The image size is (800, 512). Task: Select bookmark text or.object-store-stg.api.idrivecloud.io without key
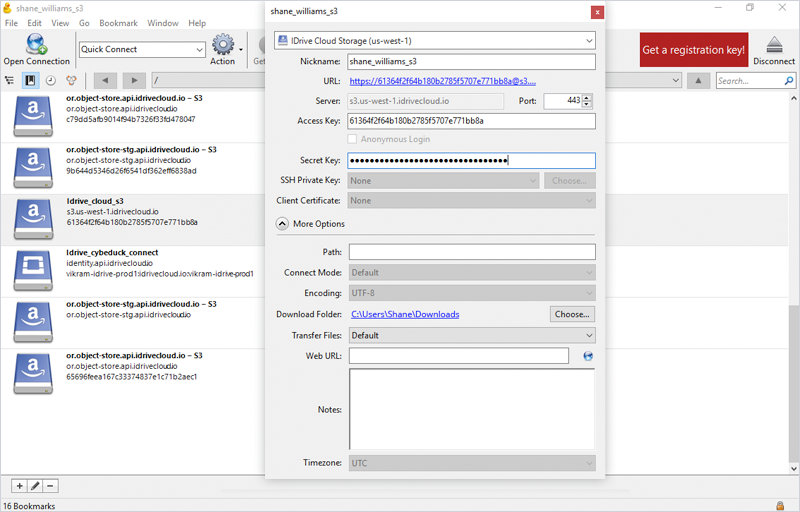coord(128,315)
